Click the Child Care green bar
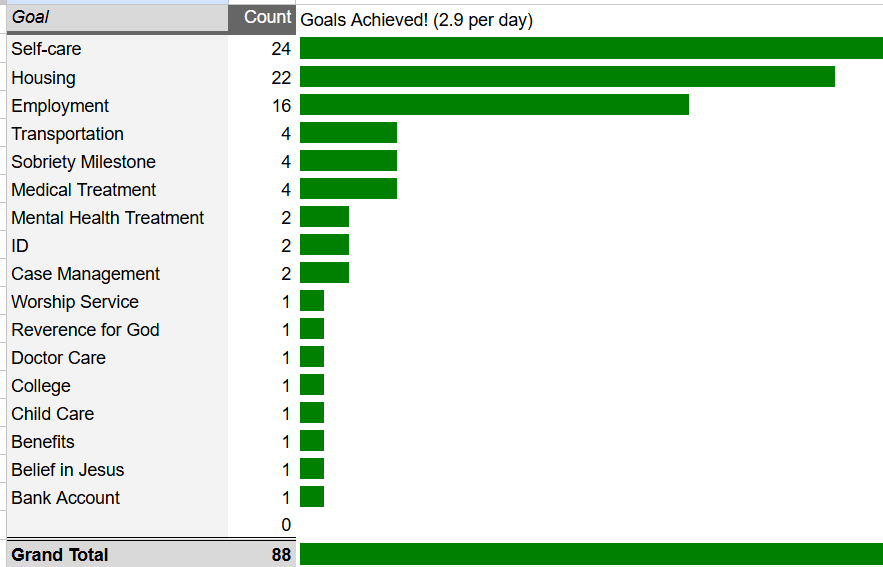This screenshot has height=567, width=883. 312,413
